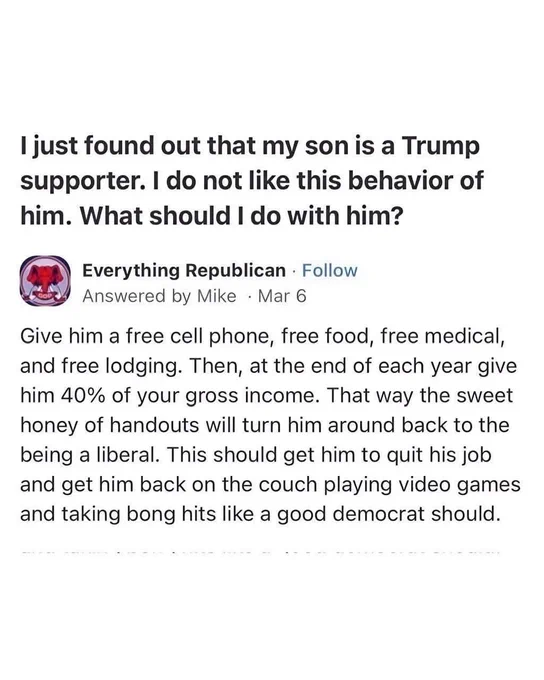
Task: Click the answer line beginning 'honey of handouts'
Action: (x=265, y=425)
